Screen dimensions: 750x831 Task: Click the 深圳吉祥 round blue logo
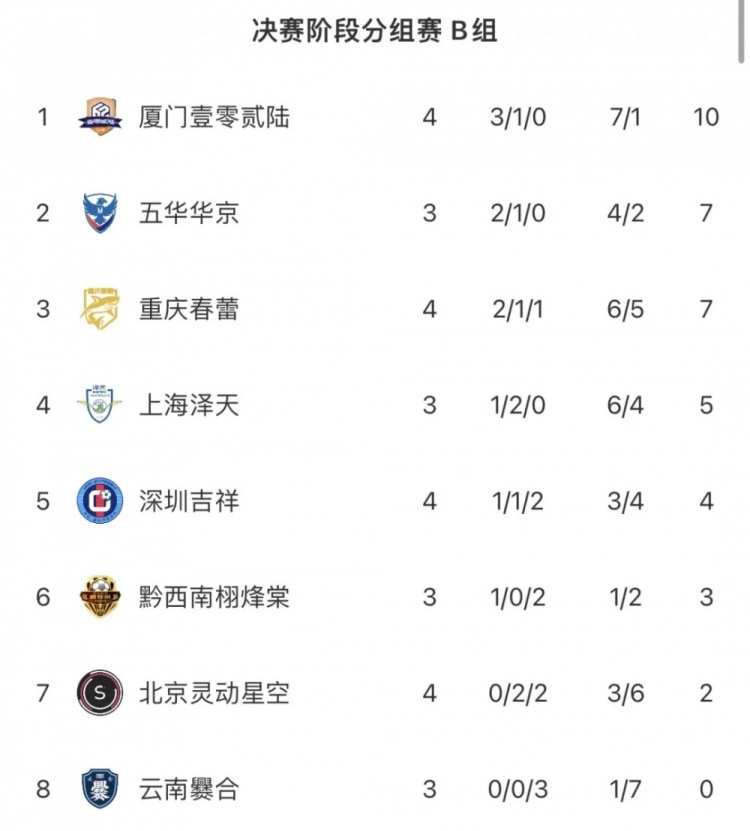tap(100, 501)
